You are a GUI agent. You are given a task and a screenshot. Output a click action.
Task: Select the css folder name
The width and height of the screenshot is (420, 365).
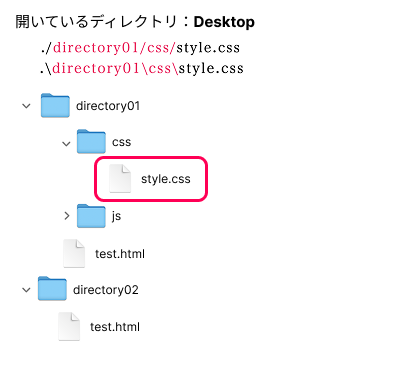click(x=122, y=142)
